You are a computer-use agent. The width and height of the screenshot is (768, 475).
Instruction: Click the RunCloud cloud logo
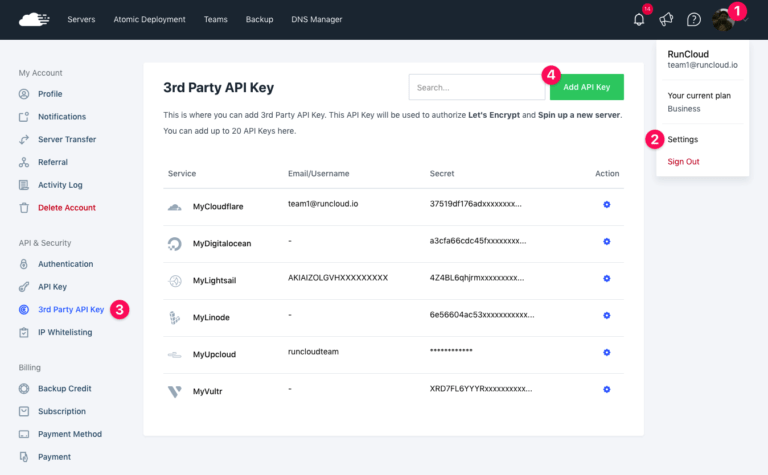(34, 20)
